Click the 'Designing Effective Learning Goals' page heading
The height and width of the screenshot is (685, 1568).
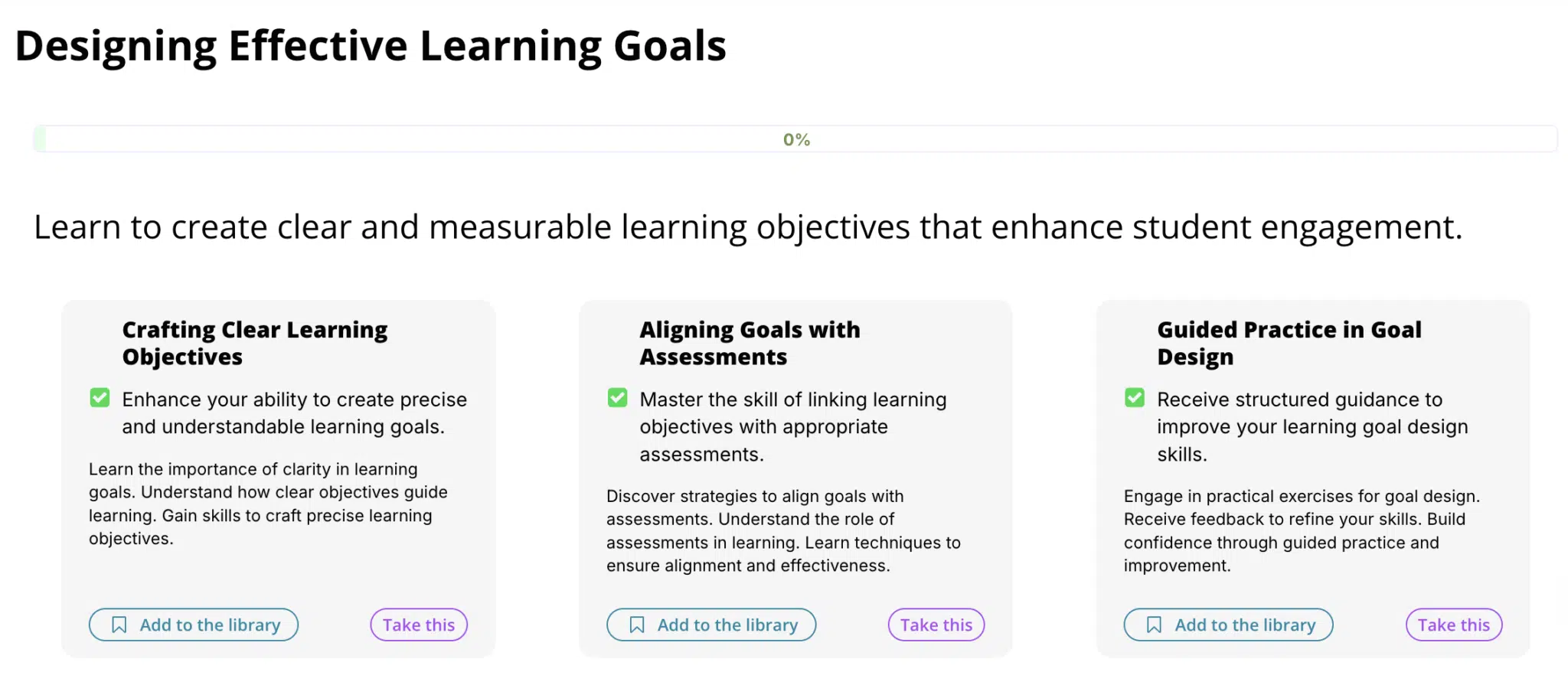(x=371, y=46)
